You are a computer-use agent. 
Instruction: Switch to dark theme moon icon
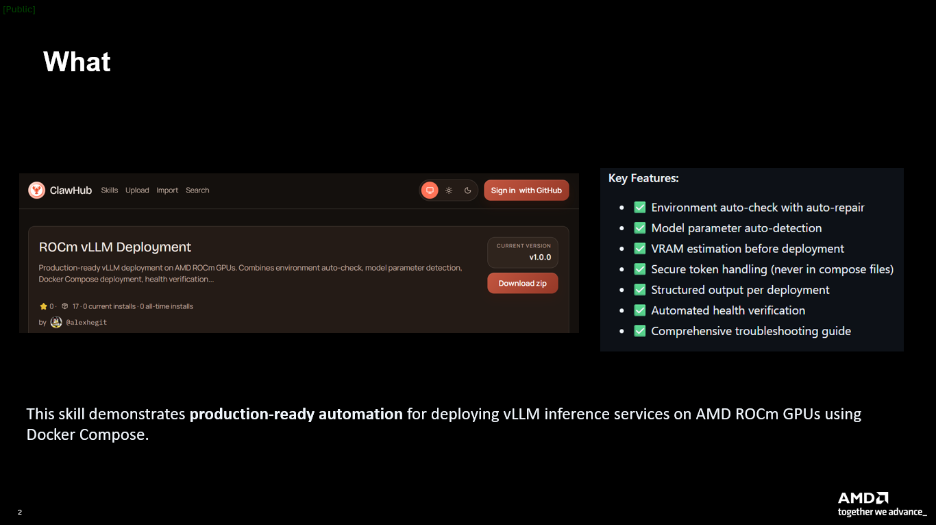(x=468, y=191)
